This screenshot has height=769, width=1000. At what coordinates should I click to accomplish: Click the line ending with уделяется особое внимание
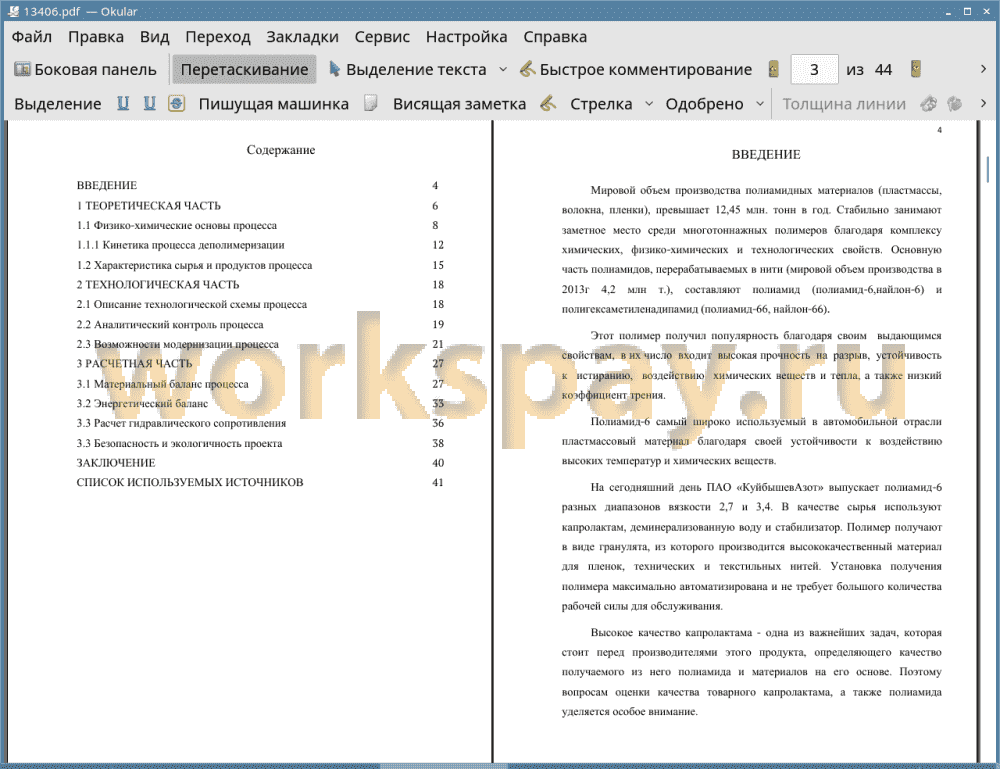629,712
